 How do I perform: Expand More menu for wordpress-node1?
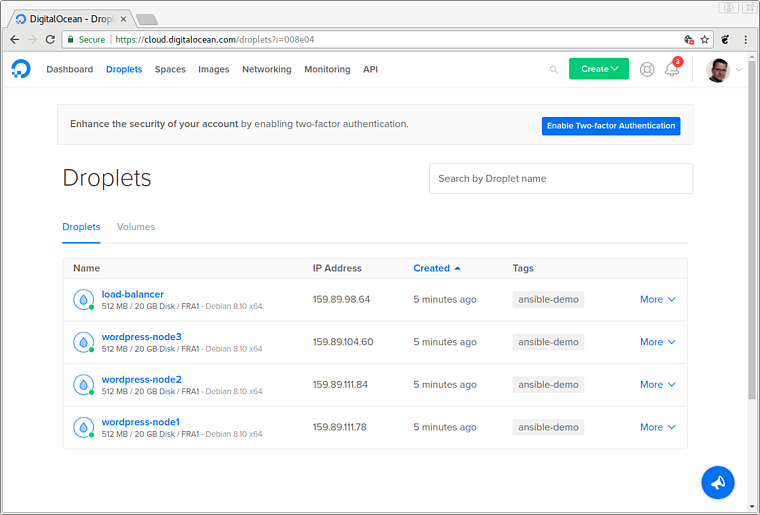point(658,427)
